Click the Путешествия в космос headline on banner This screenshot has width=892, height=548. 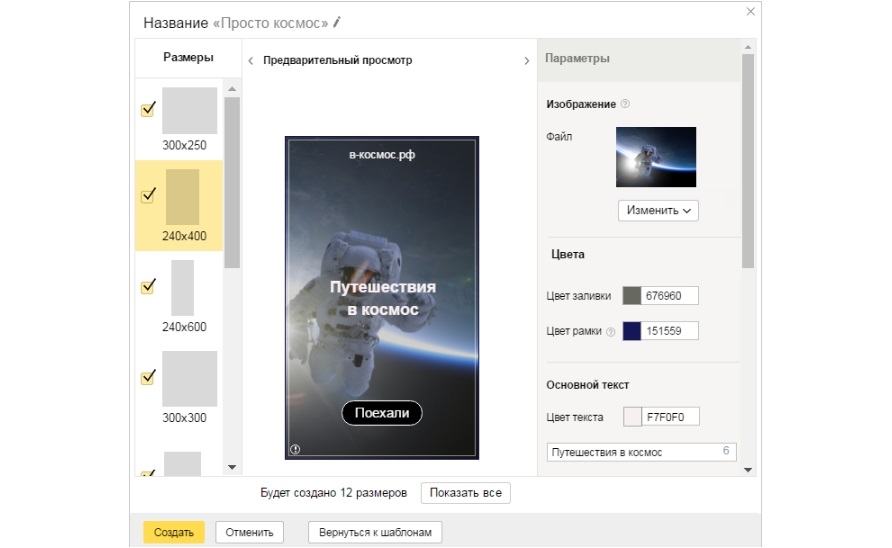click(382, 298)
